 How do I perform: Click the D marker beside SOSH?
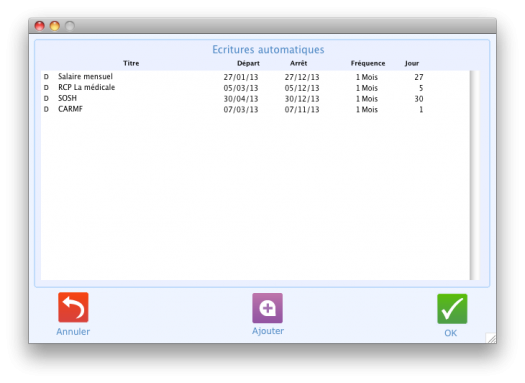click(x=46, y=98)
